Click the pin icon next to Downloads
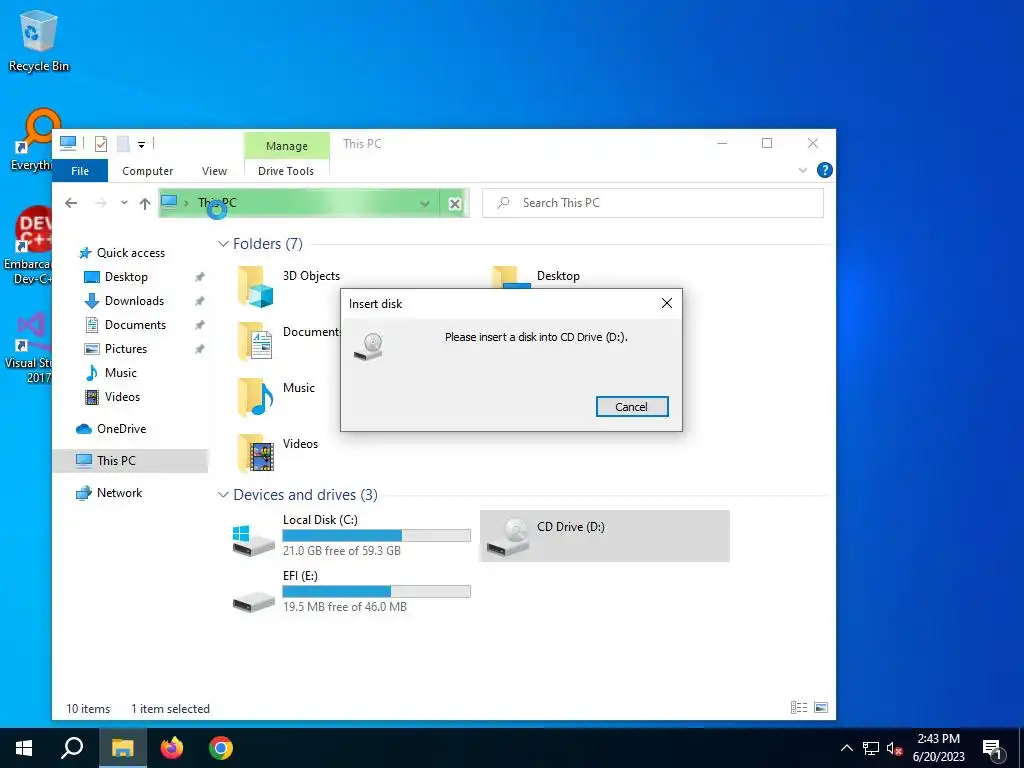 tap(199, 301)
